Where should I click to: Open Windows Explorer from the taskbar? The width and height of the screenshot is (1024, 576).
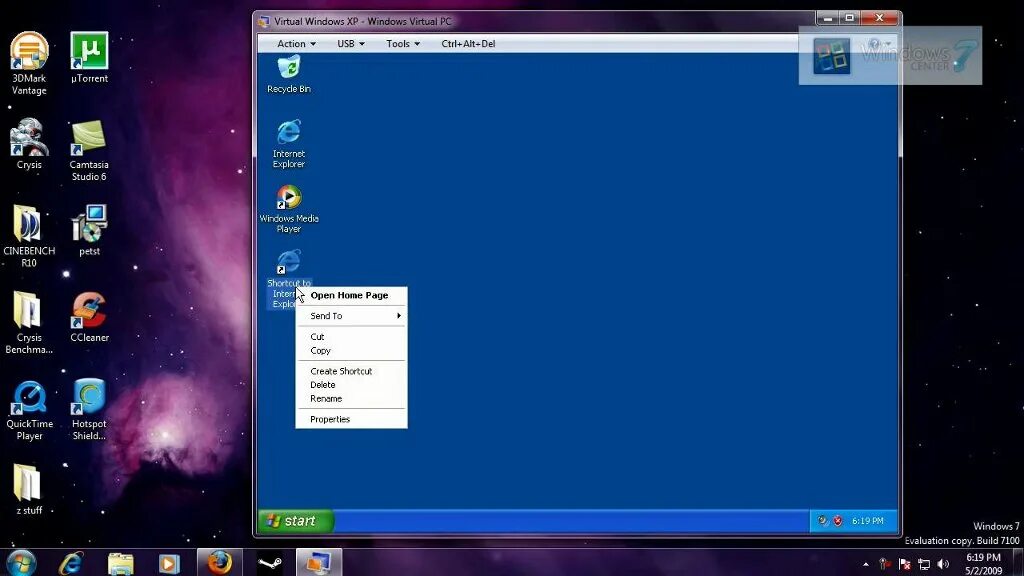[120, 562]
